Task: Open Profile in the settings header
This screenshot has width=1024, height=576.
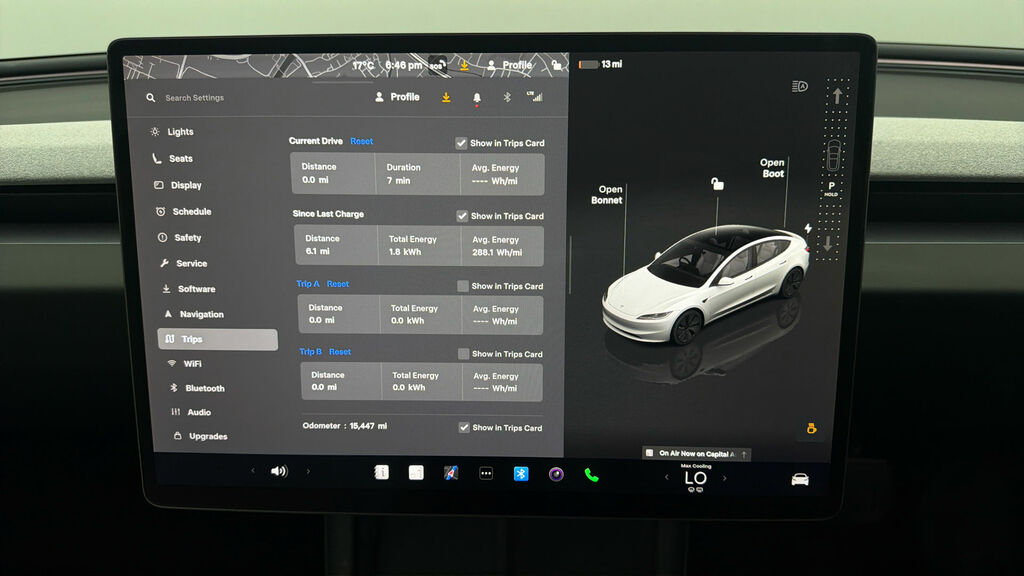Action: 397,97
